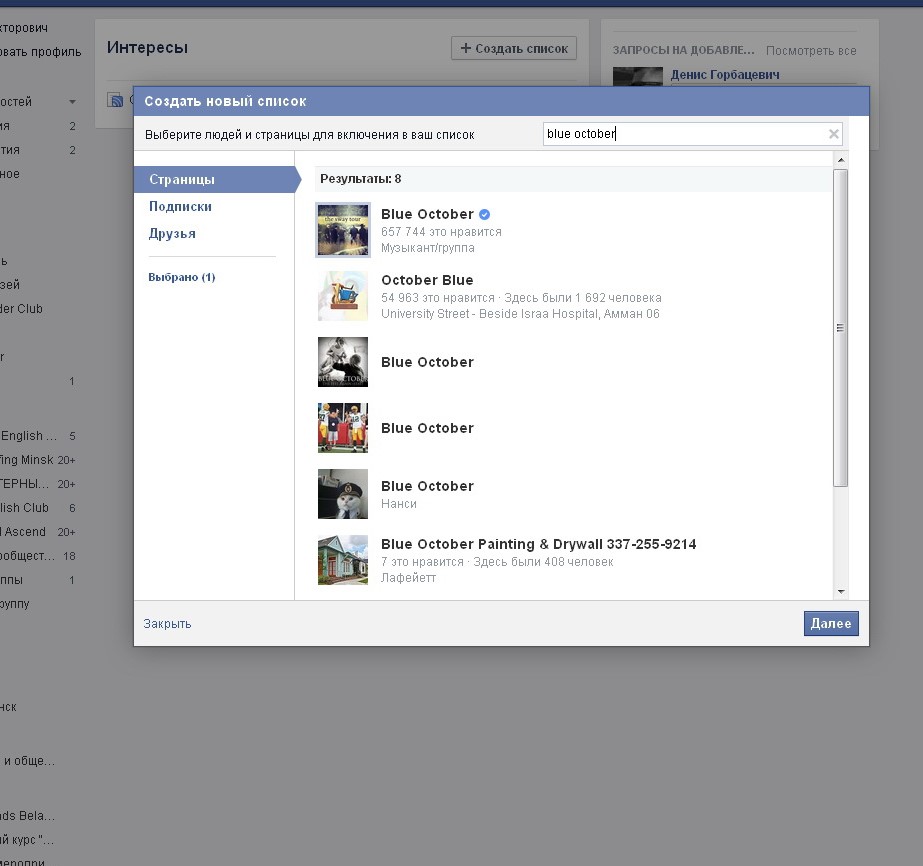
Task: Click Blue October Painting & Drywall 337-255-9214 title
Action: pyautogui.click(x=539, y=544)
